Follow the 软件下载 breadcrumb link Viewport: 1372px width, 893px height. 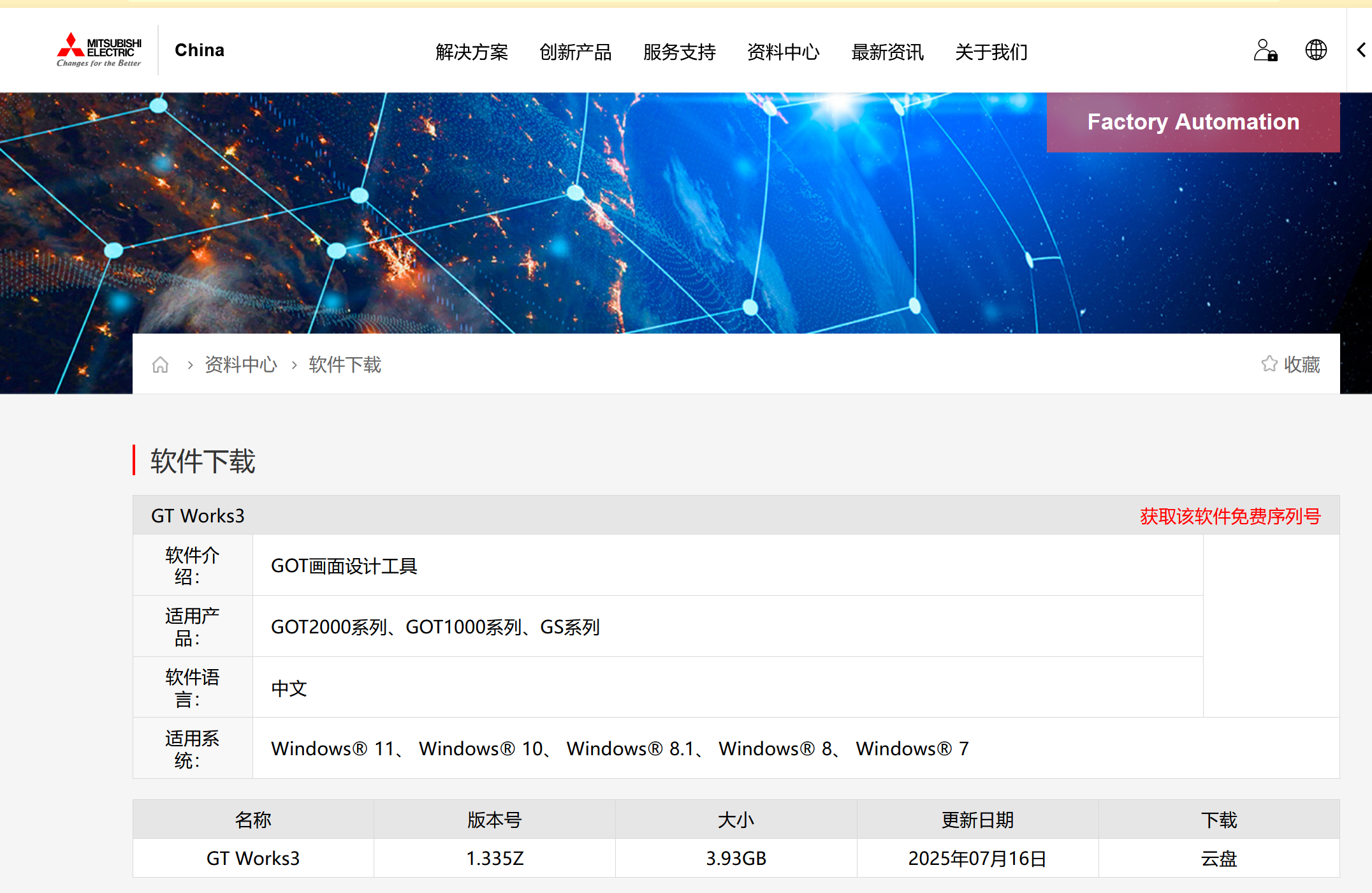345,365
